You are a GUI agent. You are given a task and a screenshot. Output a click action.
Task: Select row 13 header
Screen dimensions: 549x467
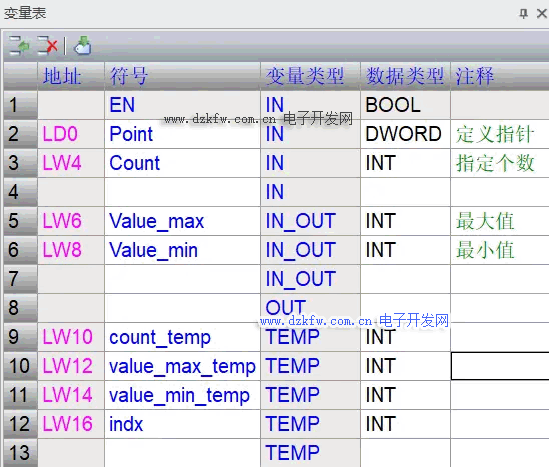point(20,453)
